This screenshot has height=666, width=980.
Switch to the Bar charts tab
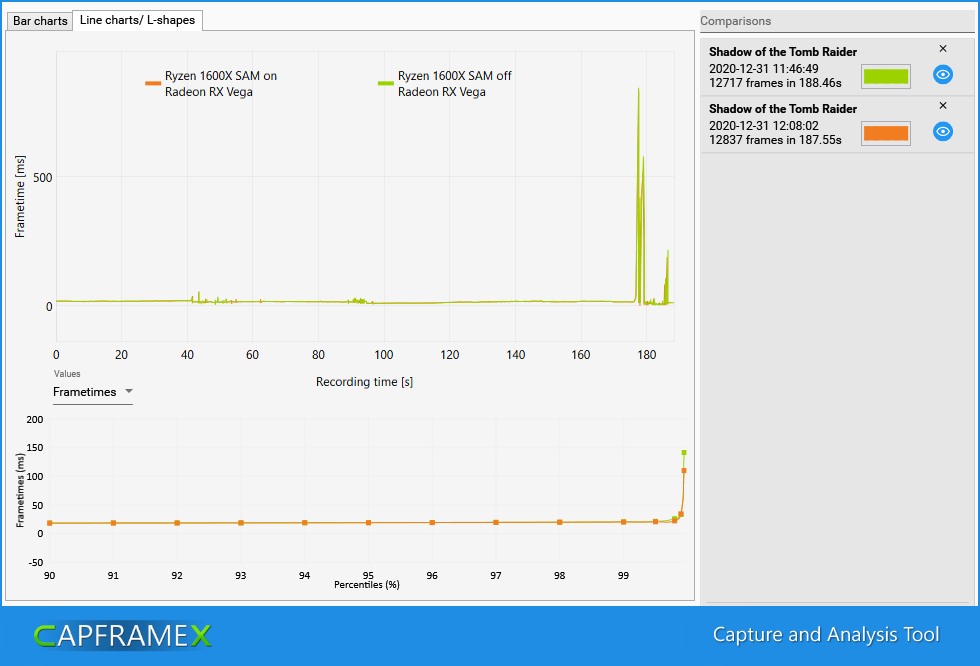tap(40, 21)
